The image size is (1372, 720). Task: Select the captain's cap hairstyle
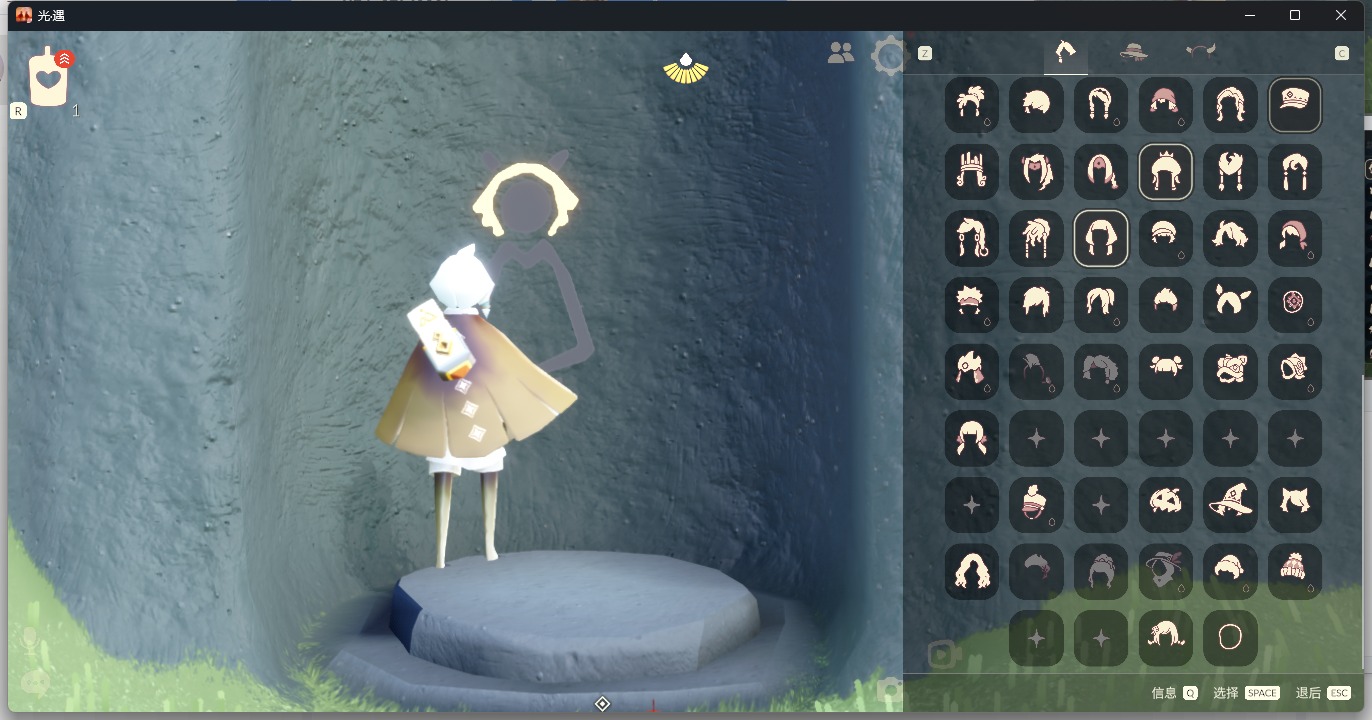pos(1295,105)
